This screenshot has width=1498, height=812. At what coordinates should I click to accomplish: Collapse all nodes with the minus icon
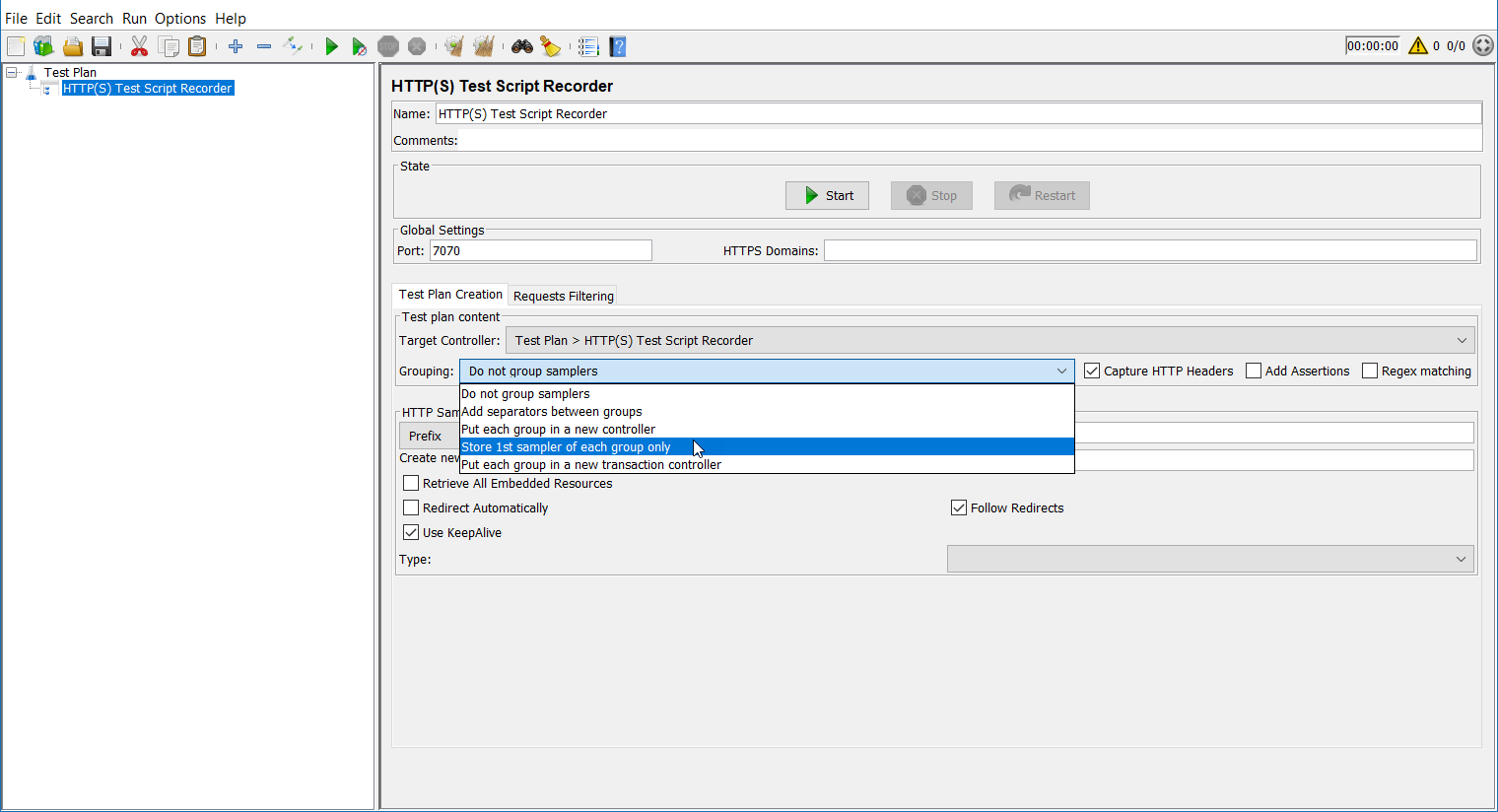point(264,46)
